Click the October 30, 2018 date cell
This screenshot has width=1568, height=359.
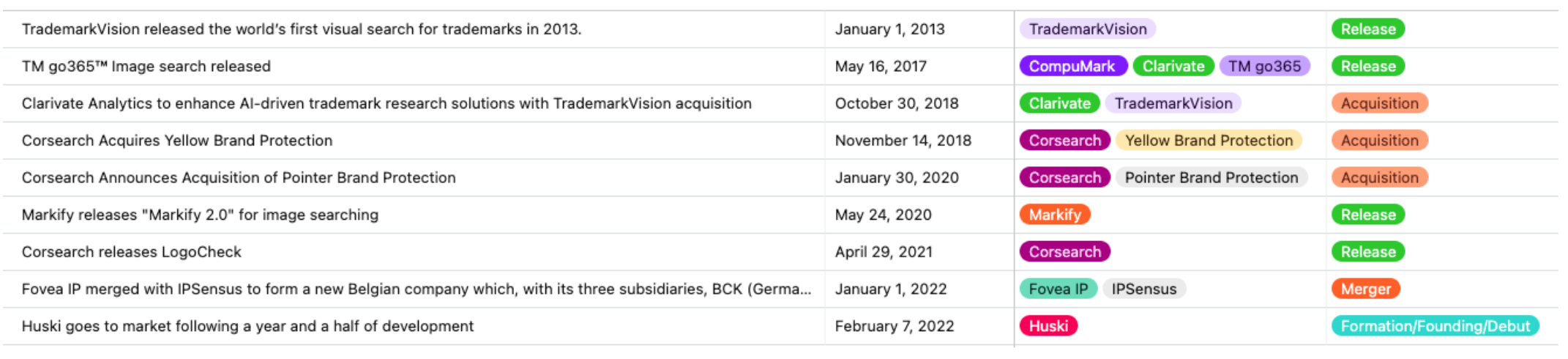[897, 103]
